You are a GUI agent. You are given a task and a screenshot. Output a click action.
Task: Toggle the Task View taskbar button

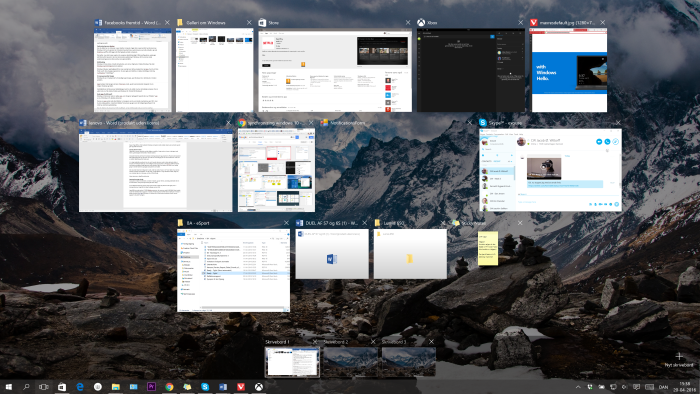44,387
